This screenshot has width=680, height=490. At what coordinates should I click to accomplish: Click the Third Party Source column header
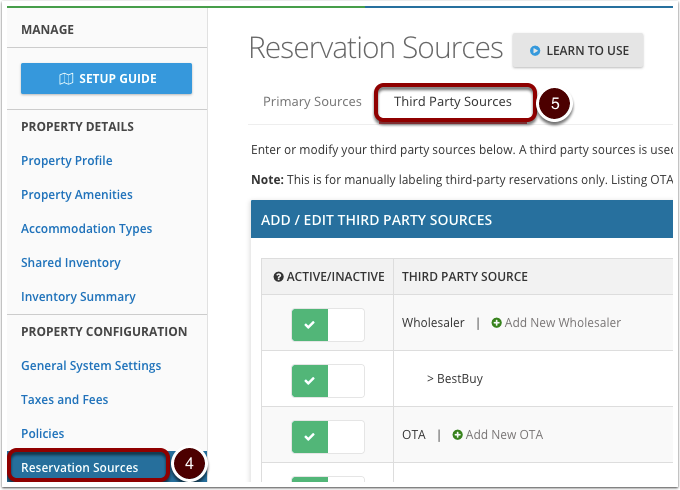tap(465, 277)
